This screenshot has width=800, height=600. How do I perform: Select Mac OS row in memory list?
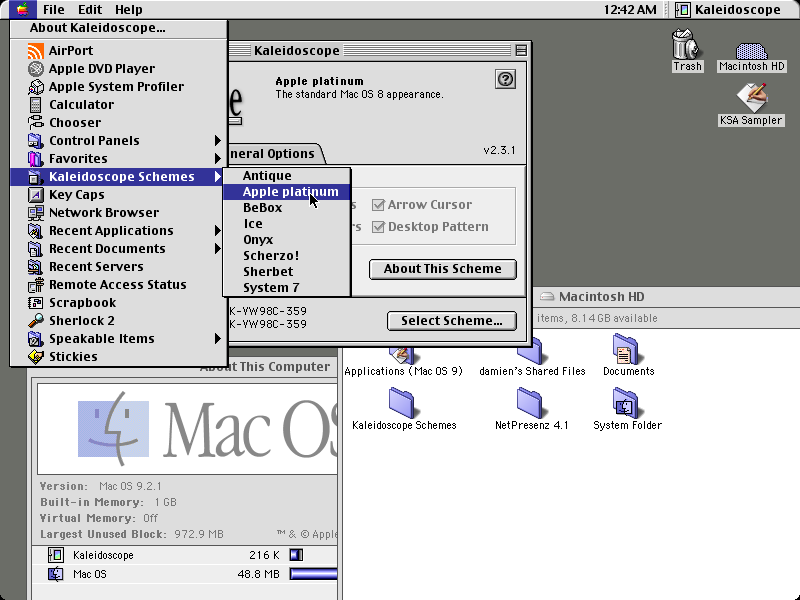pos(185,574)
